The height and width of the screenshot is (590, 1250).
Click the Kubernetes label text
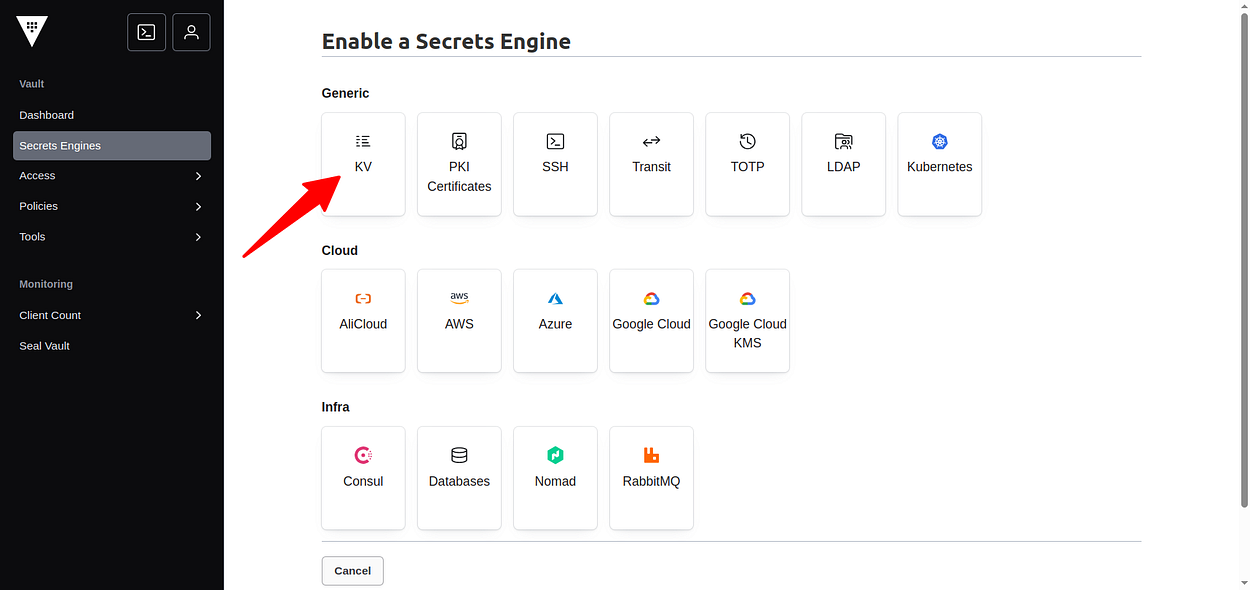[939, 167]
